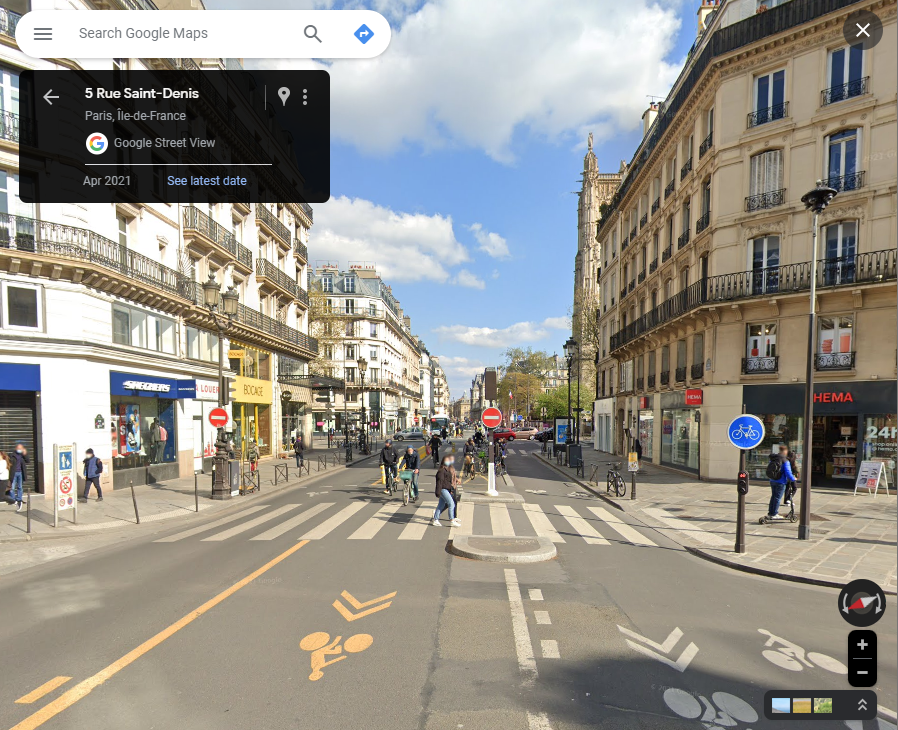This screenshot has height=730, width=898.
Task: Select the second yellow field imagery thumbnail
Action: 802,705
